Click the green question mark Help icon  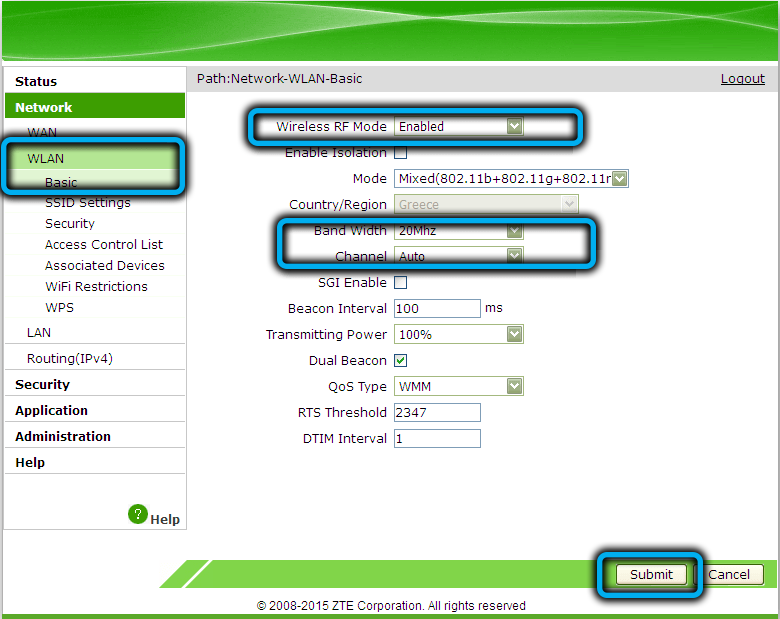tap(138, 514)
